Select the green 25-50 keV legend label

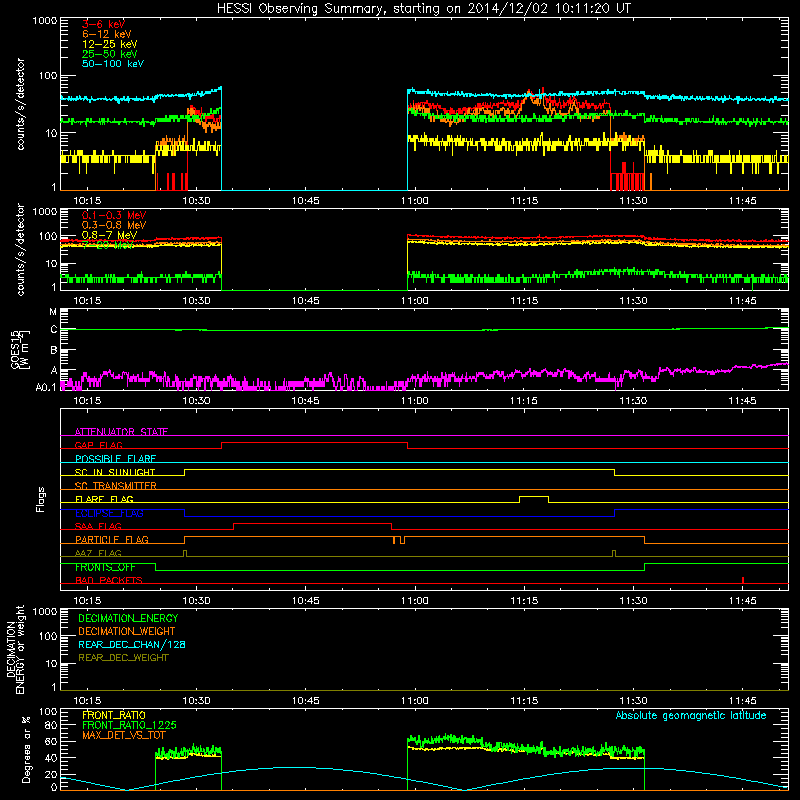pyautogui.click(x=110, y=54)
